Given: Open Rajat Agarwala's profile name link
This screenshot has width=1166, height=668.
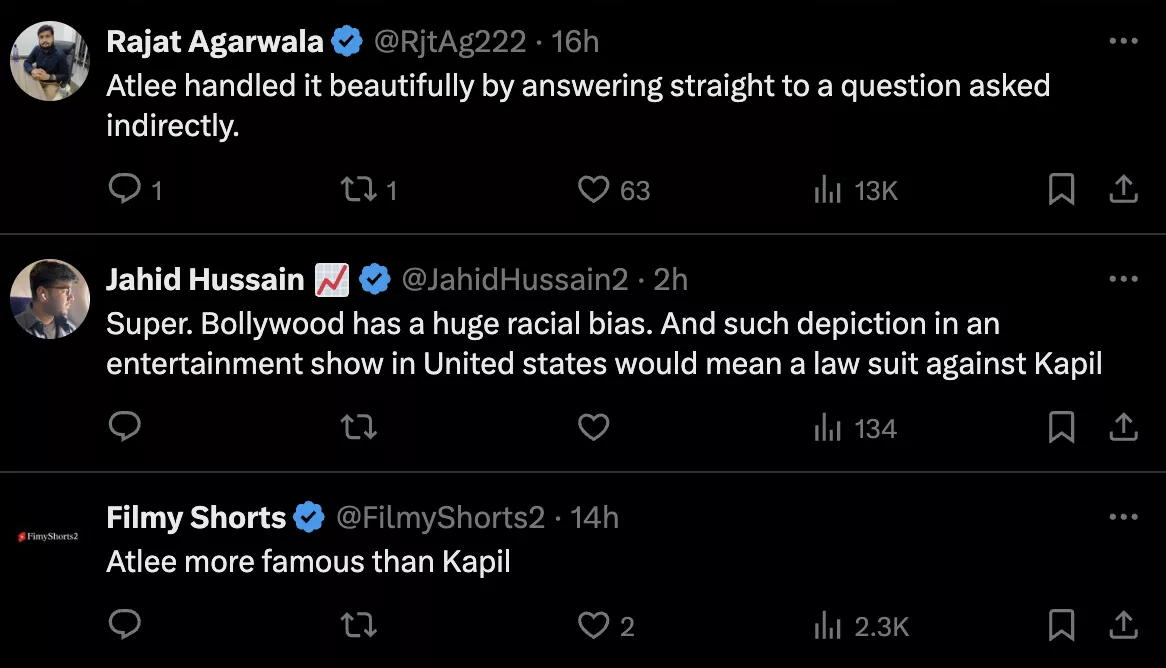Looking at the screenshot, I should 215,42.
